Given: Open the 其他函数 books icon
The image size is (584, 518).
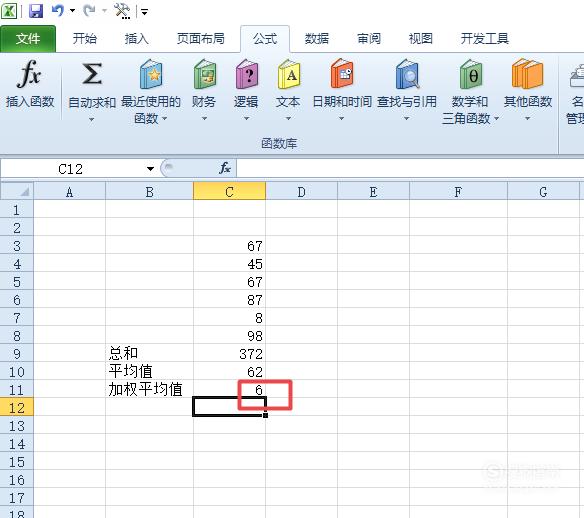Looking at the screenshot, I should coord(527,74).
